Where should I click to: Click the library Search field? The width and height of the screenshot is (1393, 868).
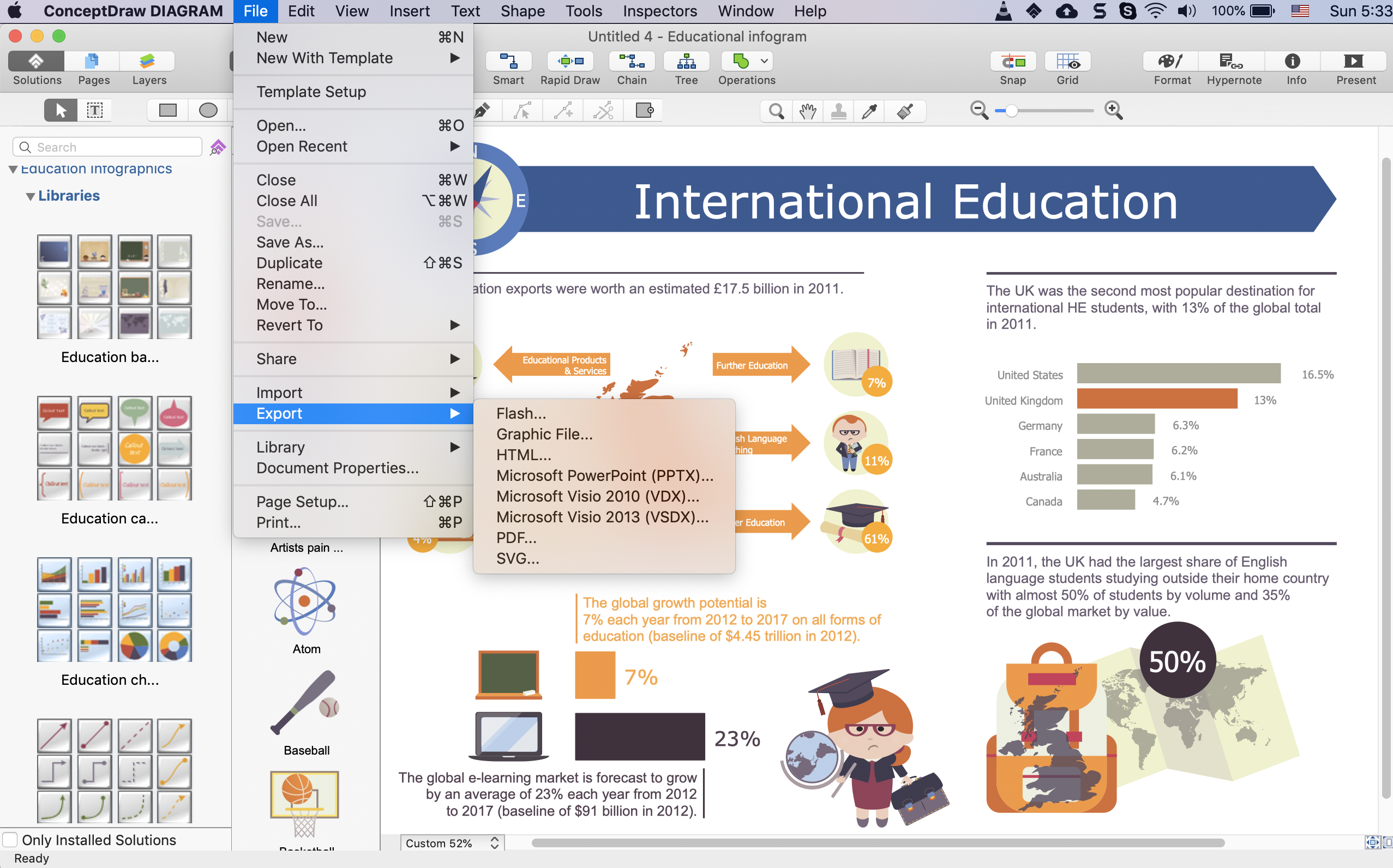107,147
